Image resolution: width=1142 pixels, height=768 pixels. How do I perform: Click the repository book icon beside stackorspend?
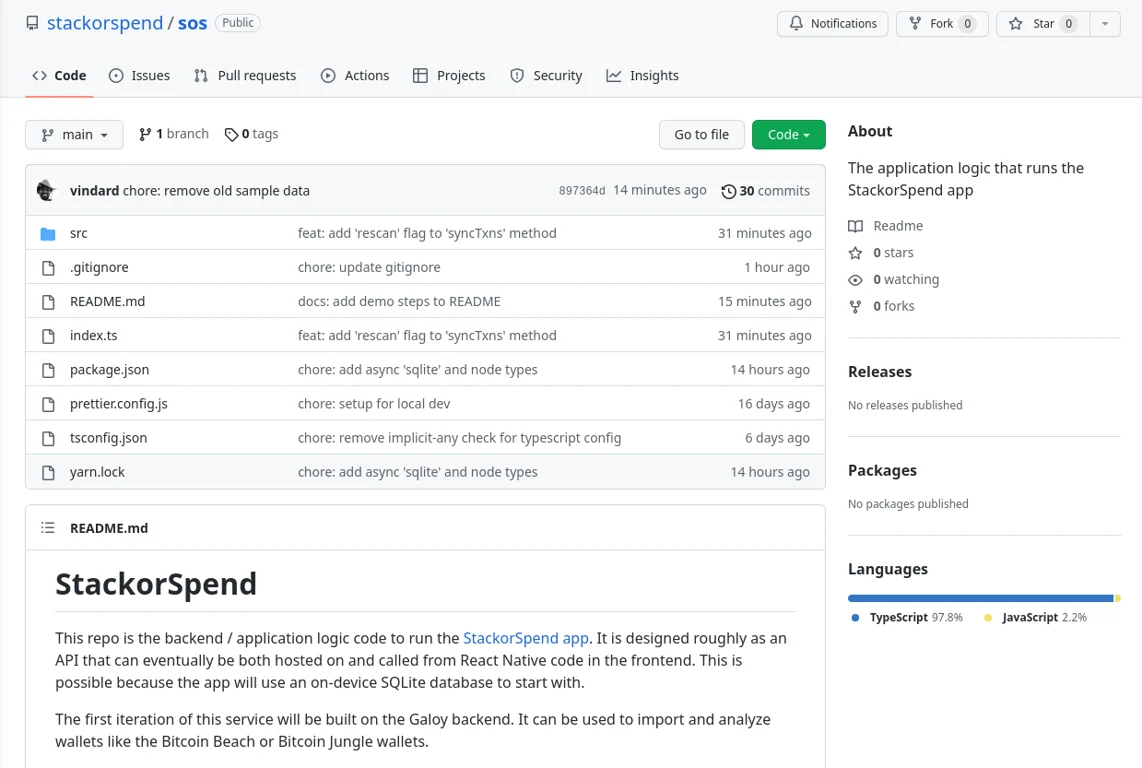pos(32,23)
